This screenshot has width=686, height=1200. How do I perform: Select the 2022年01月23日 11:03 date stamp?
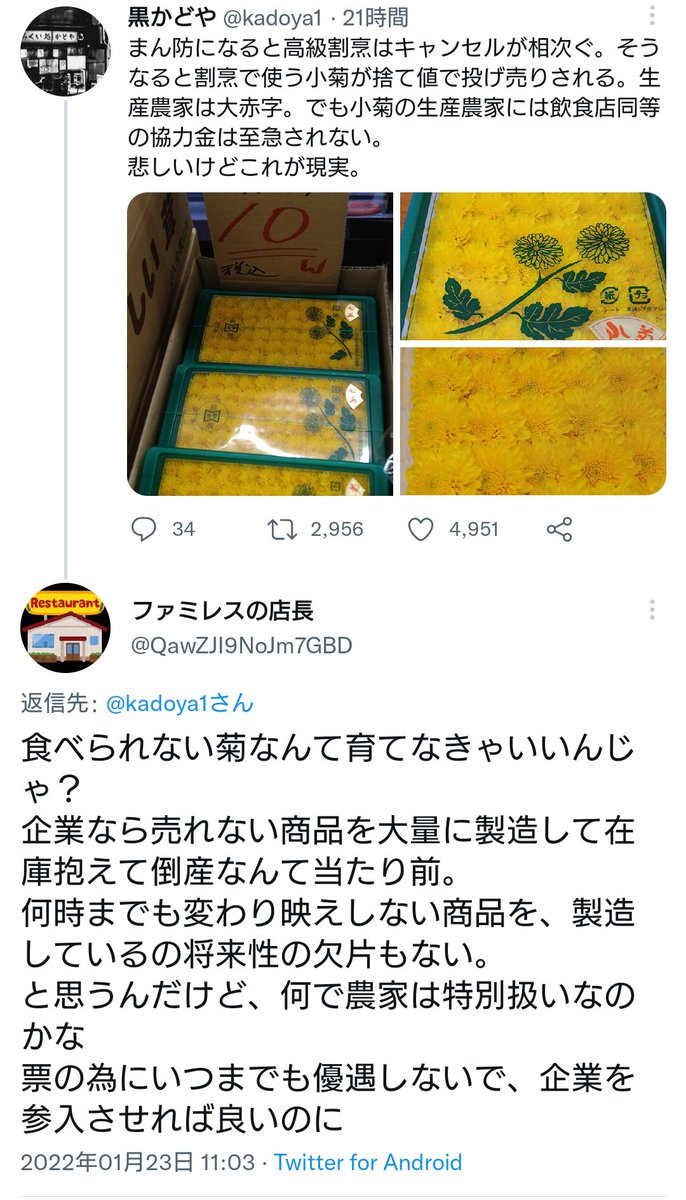pos(139,1162)
